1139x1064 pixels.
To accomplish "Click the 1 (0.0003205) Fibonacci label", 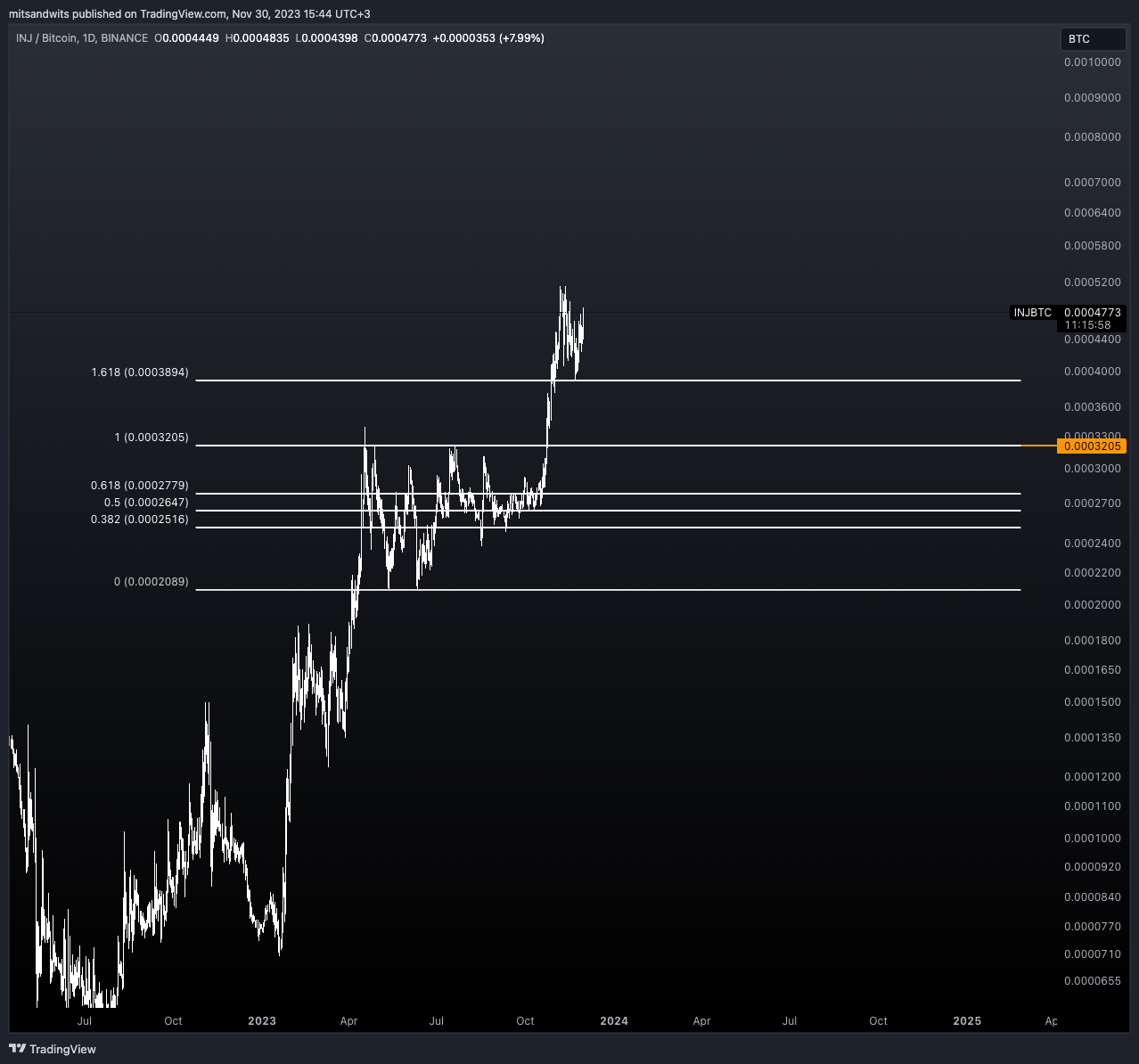I will click(x=152, y=438).
